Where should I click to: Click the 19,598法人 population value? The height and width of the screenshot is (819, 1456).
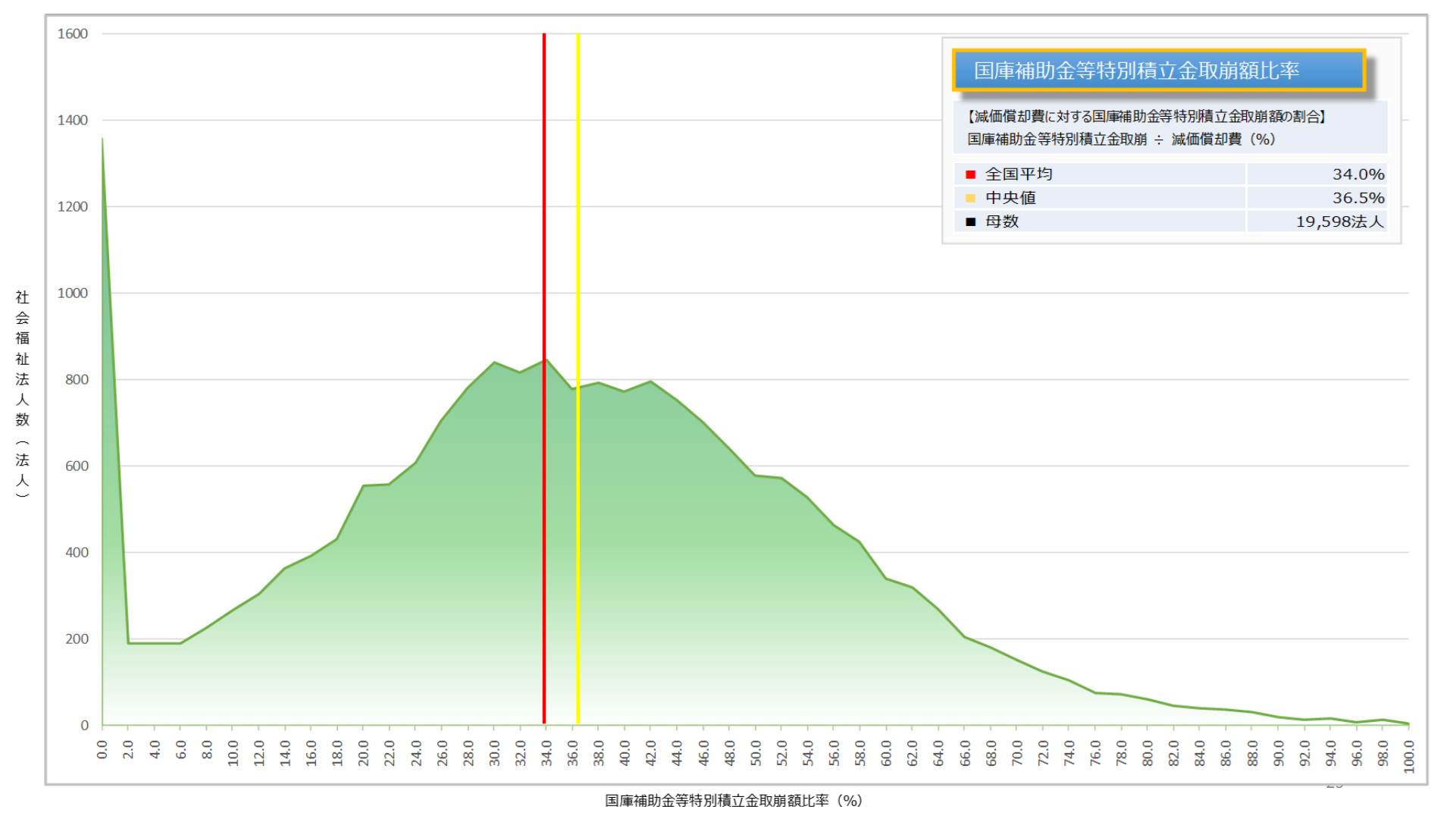click(1339, 221)
